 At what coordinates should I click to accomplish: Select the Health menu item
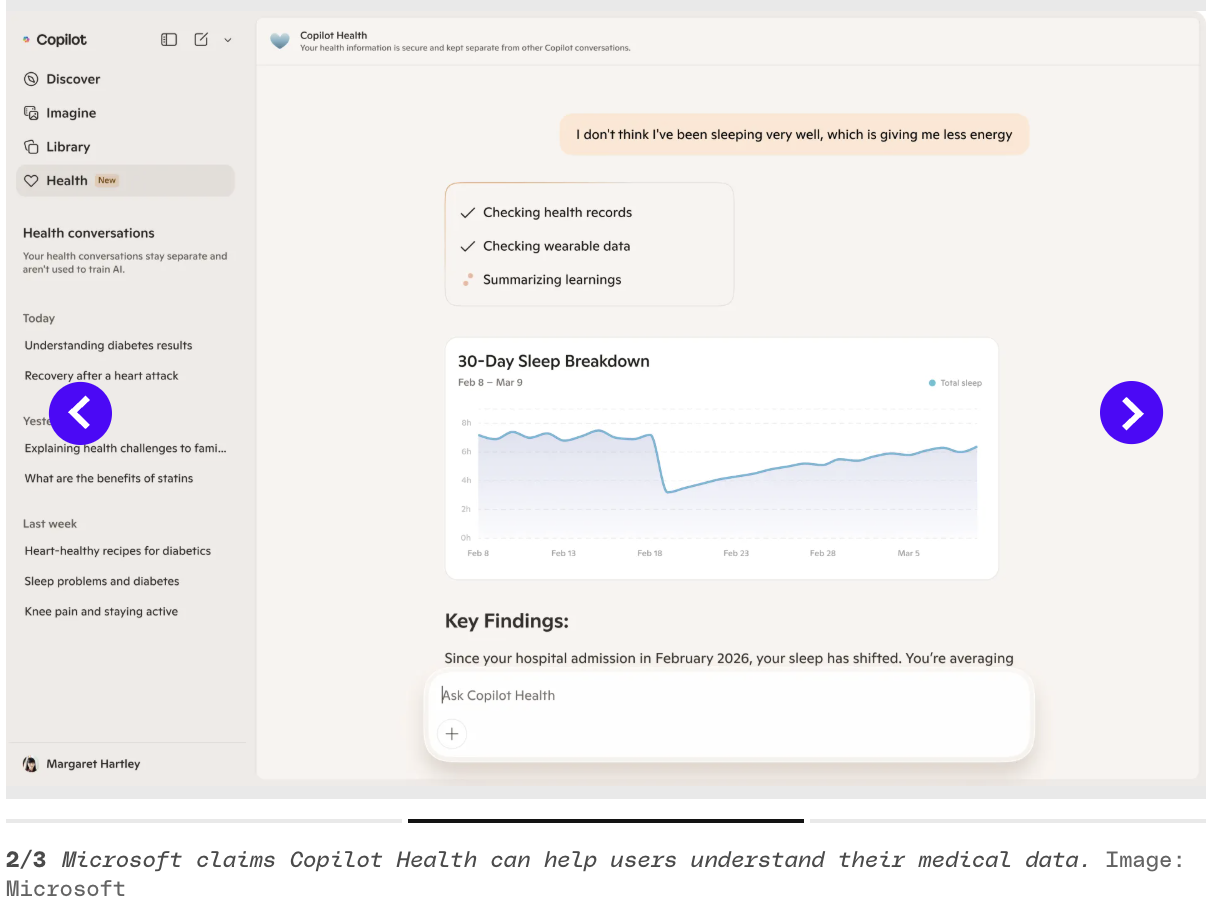[x=125, y=181]
